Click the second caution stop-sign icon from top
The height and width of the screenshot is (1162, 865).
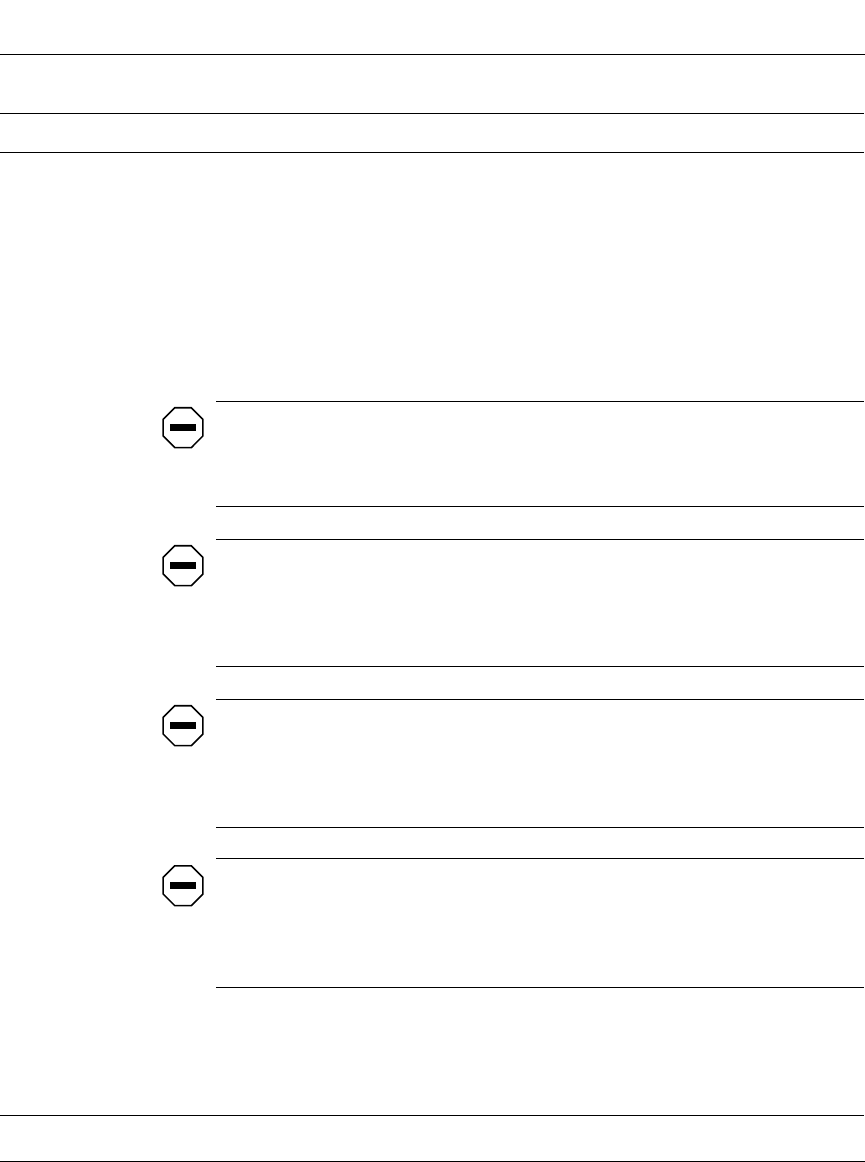183,566
